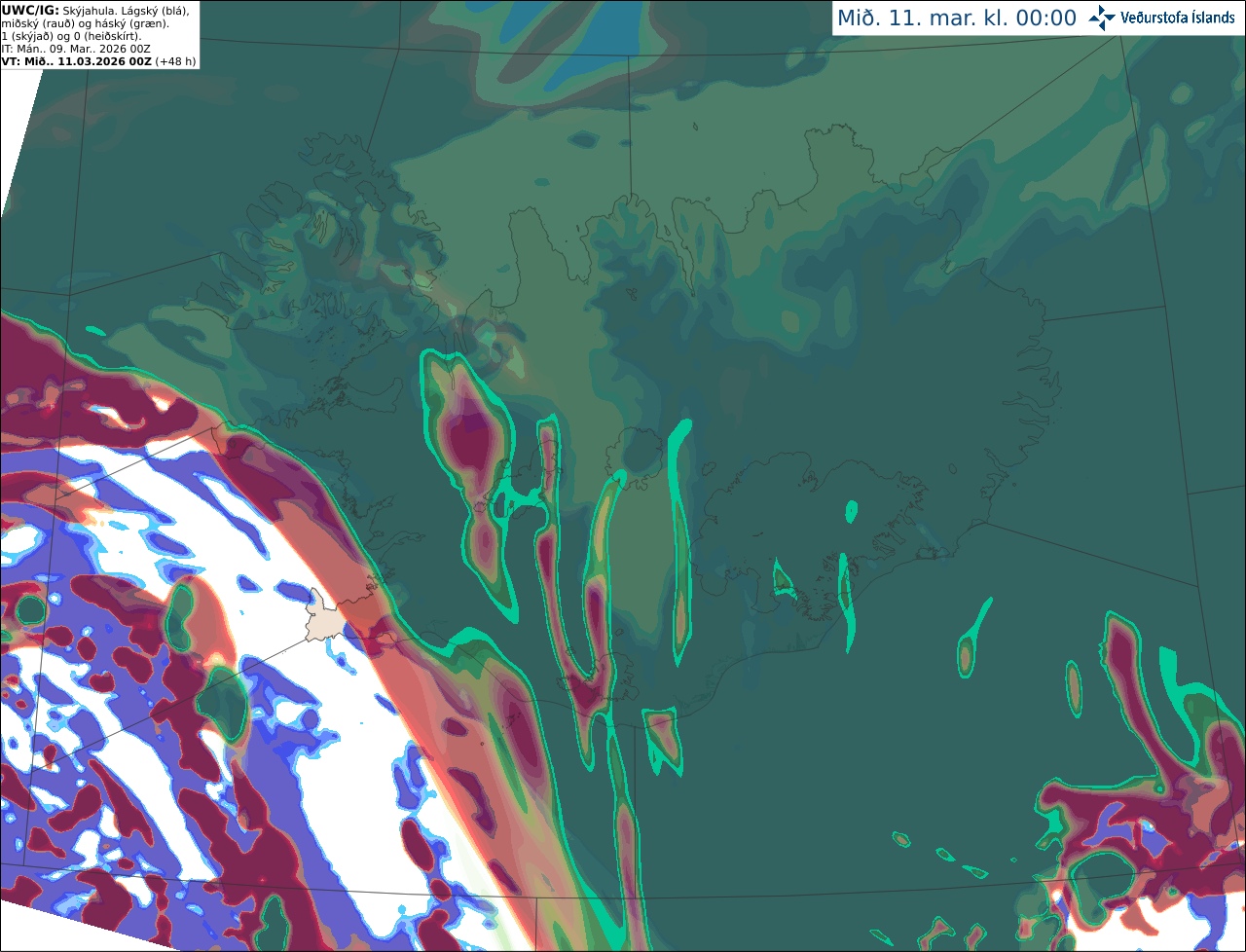Click the "IT: Mán.. 09. Mar.. 2026 00Z" line
1246x952 pixels.
pos(76,49)
